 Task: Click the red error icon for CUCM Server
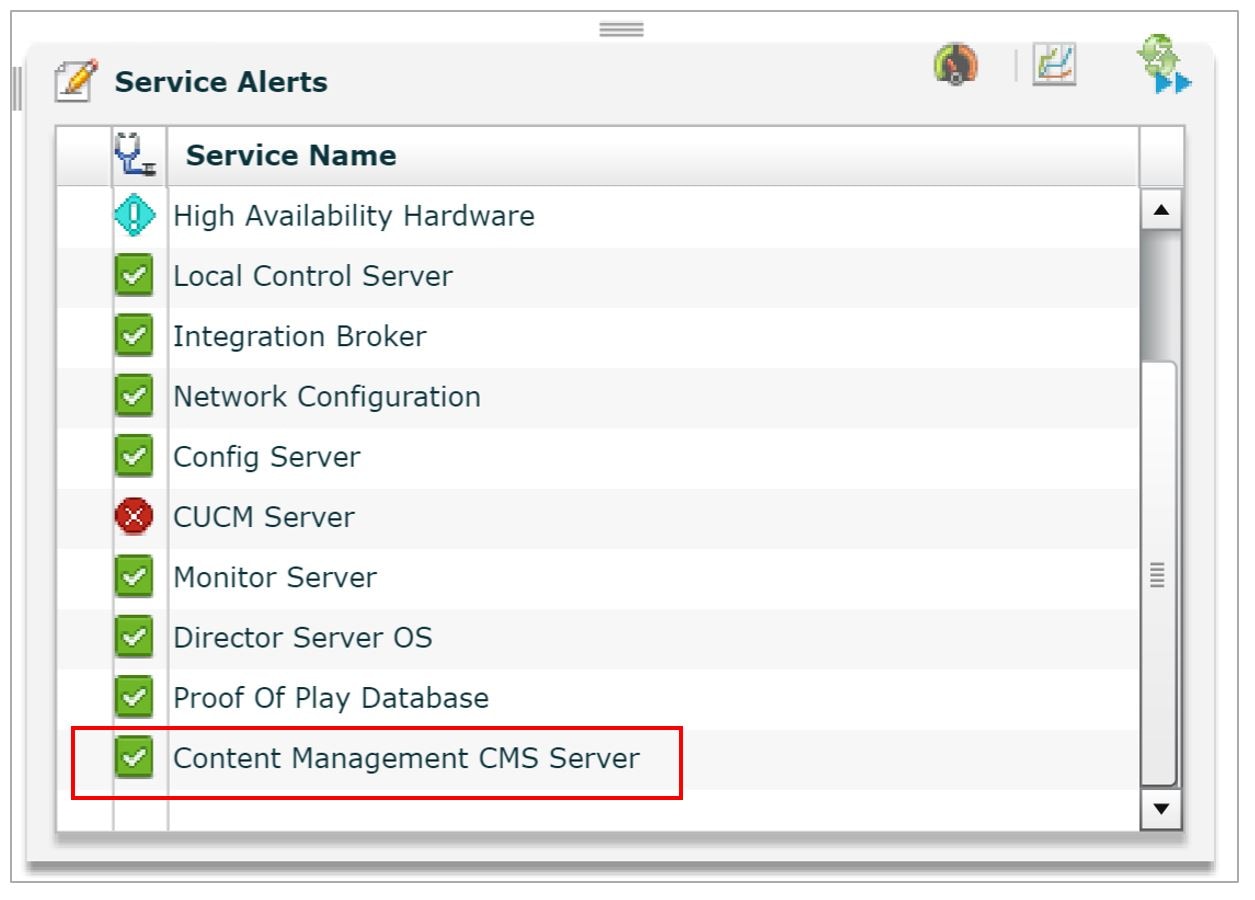[135, 516]
